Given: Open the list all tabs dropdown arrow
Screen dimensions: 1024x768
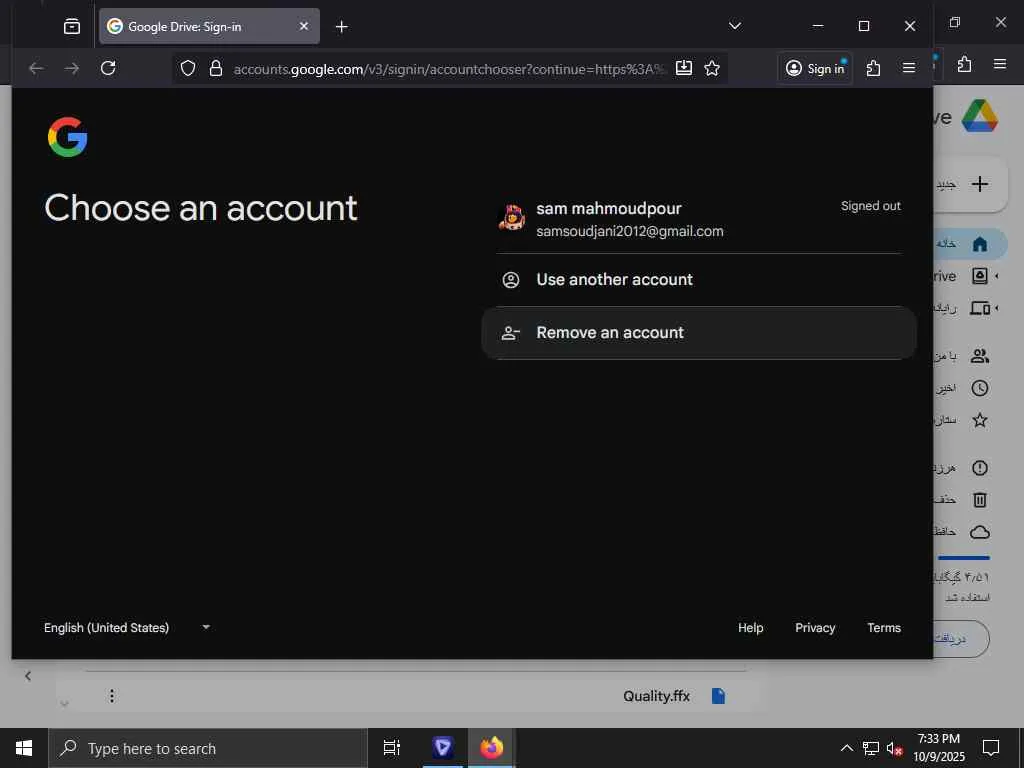Looking at the screenshot, I should pyautogui.click(x=735, y=26).
